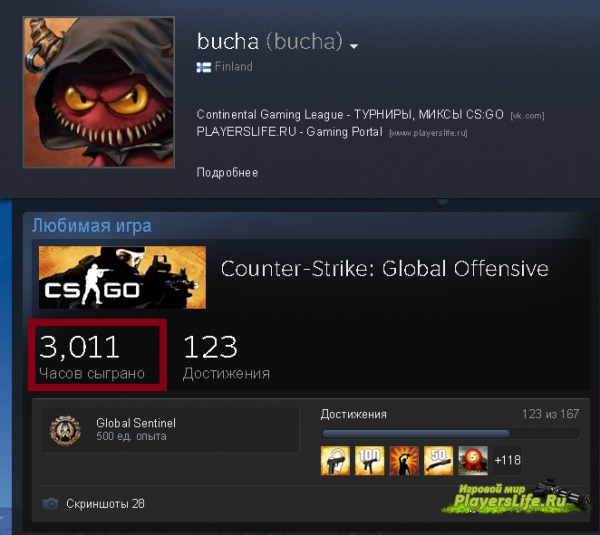Viewport: 600px width, 535px height.
Task: Open the Скриншоты 28 link
Action: pyautogui.click(x=105, y=504)
